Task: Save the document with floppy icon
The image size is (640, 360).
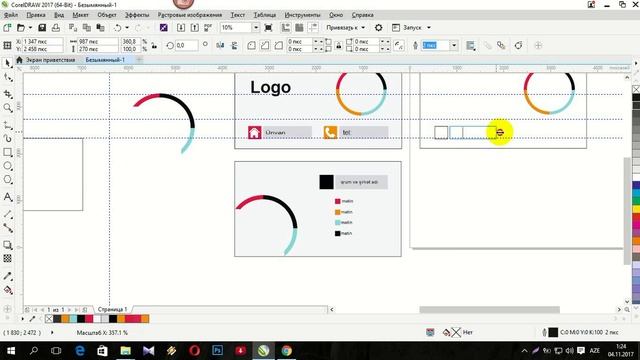Action: (42, 28)
